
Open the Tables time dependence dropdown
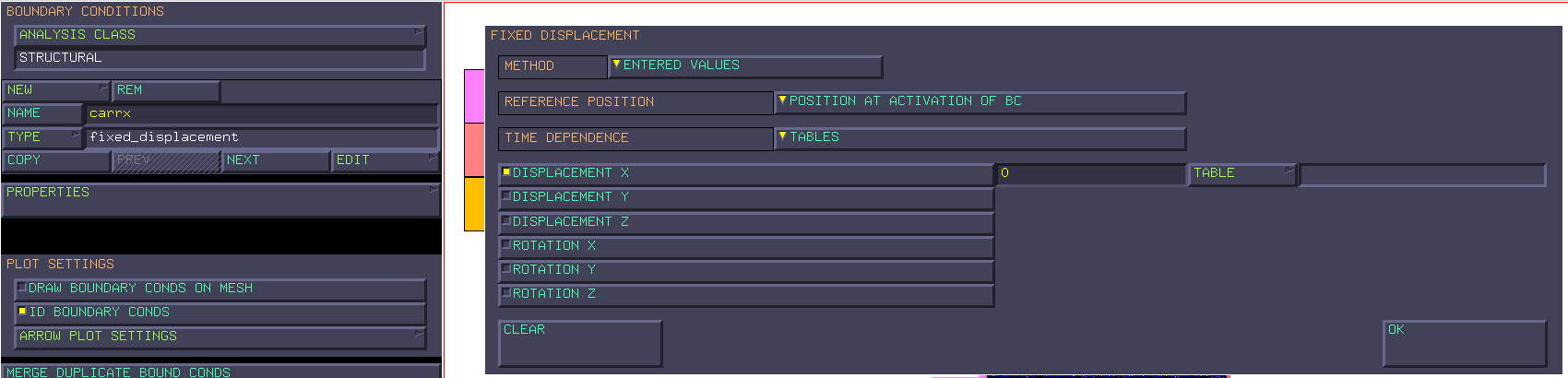[980, 138]
